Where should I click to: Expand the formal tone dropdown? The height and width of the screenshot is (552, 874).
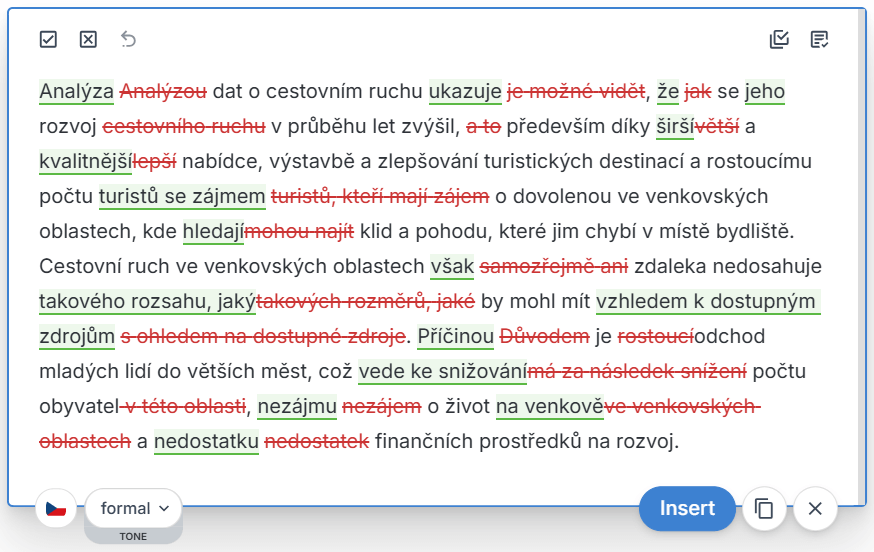point(134,508)
